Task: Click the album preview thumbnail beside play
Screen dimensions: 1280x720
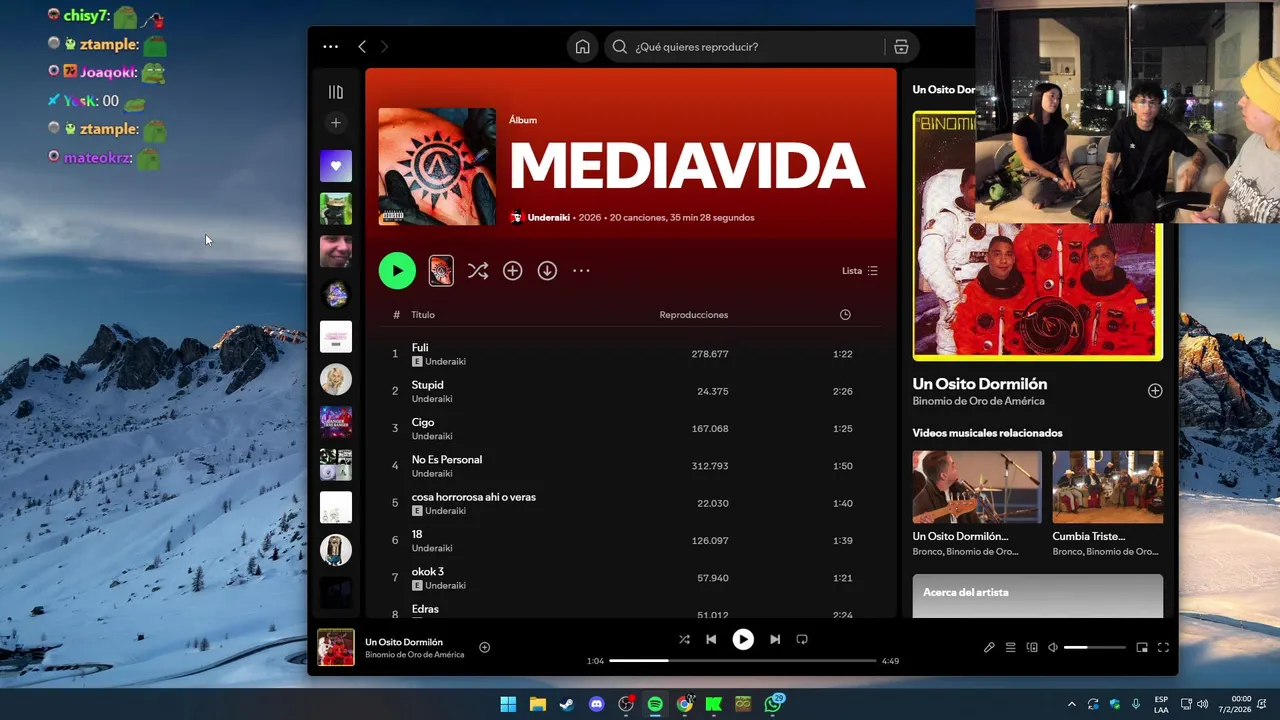Action: (441, 270)
